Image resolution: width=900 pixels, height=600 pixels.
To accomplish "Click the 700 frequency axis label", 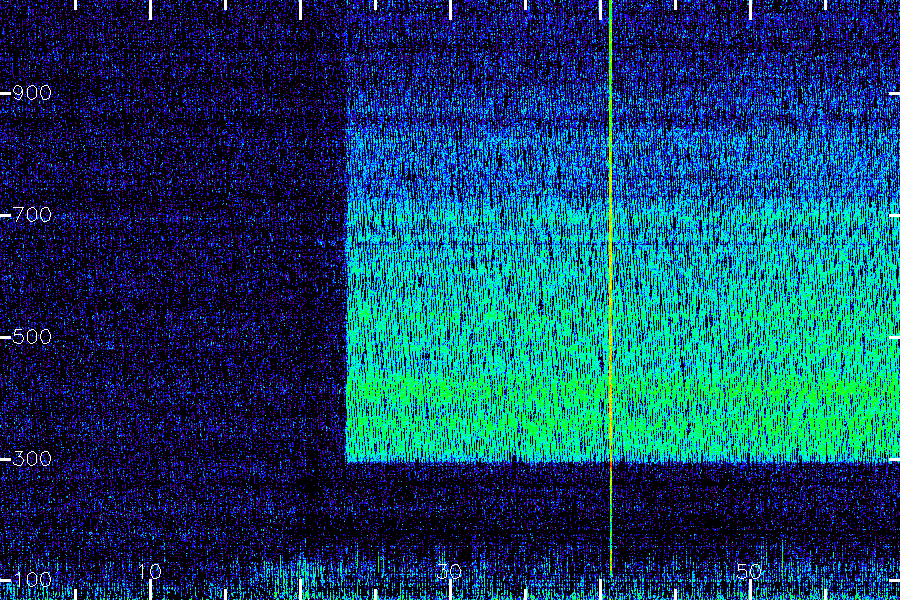I will tap(32, 215).
